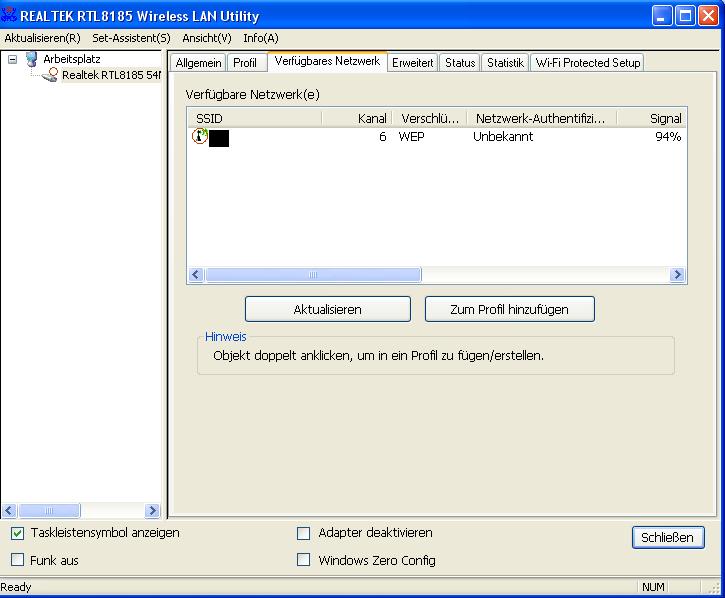Viewport: 725px width, 598px height.
Task: Open the Set-Assistent(S) menu
Action: [131, 38]
